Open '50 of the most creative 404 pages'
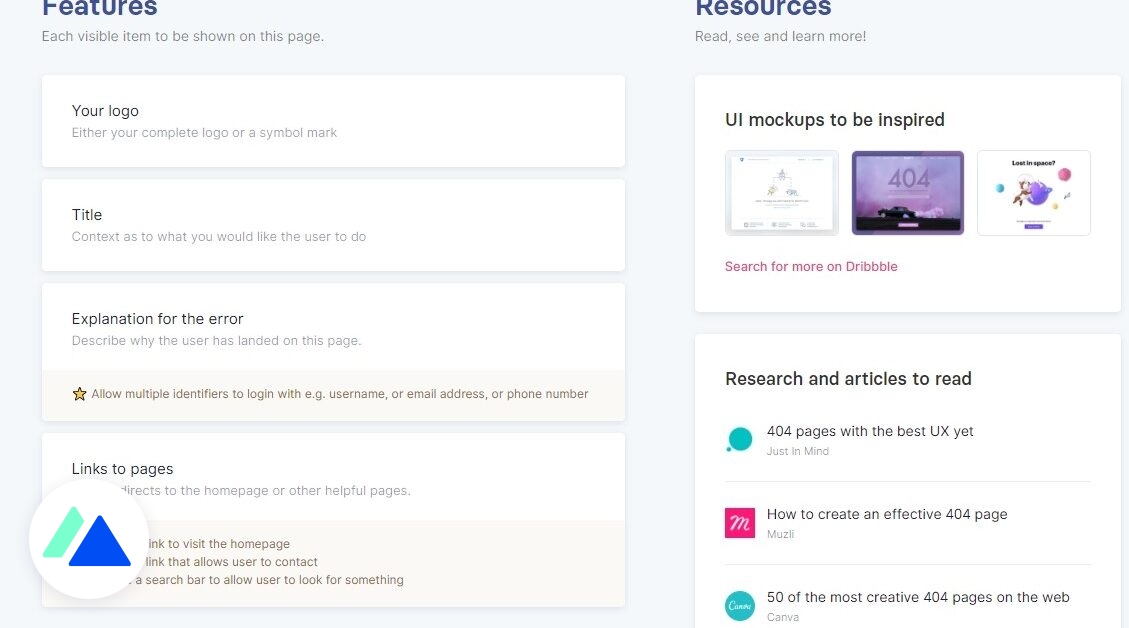The height and width of the screenshot is (628, 1129). [918, 597]
